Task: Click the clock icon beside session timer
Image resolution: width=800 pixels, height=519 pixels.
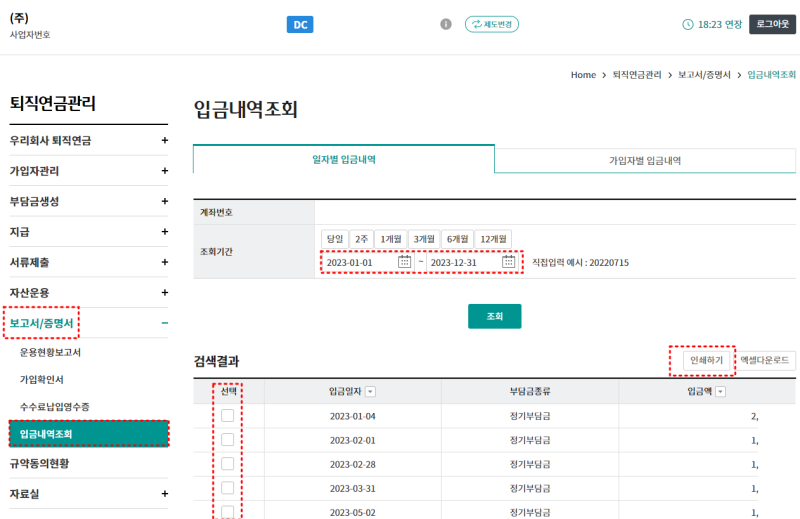Action: [x=688, y=24]
